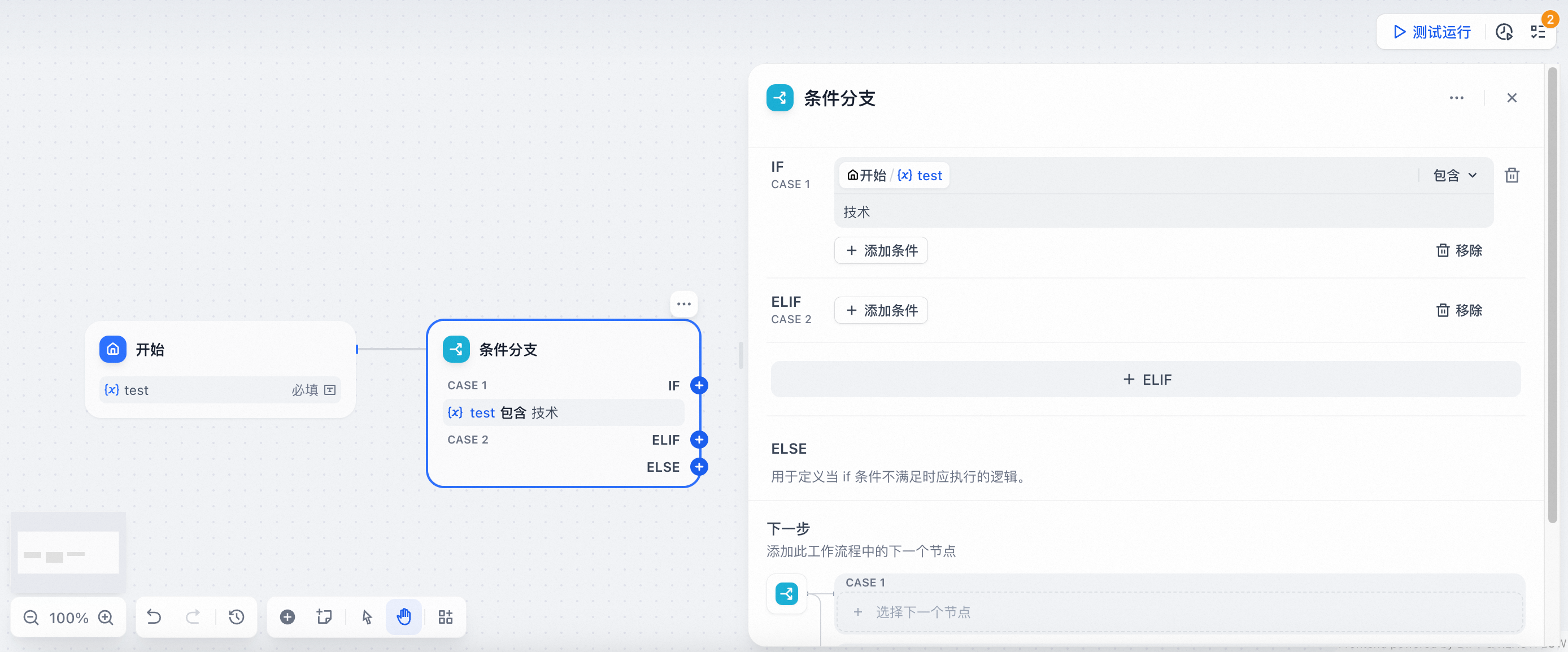Open three-dot menu above 条件分支 node
The width and height of the screenshot is (1568, 652).
(683, 304)
